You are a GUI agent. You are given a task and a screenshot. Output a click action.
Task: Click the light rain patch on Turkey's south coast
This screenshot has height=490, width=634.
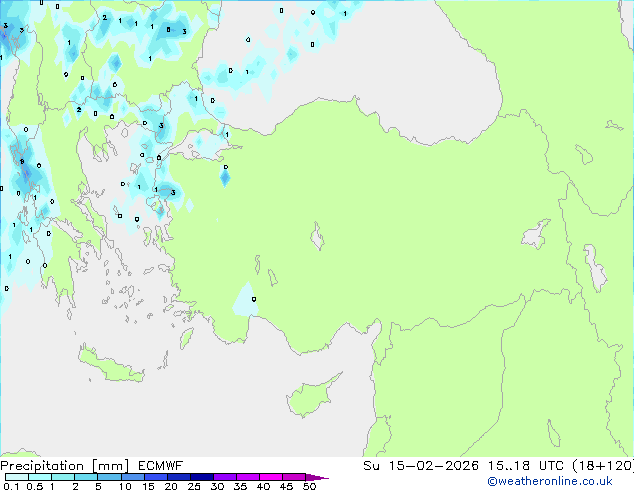click(x=245, y=298)
